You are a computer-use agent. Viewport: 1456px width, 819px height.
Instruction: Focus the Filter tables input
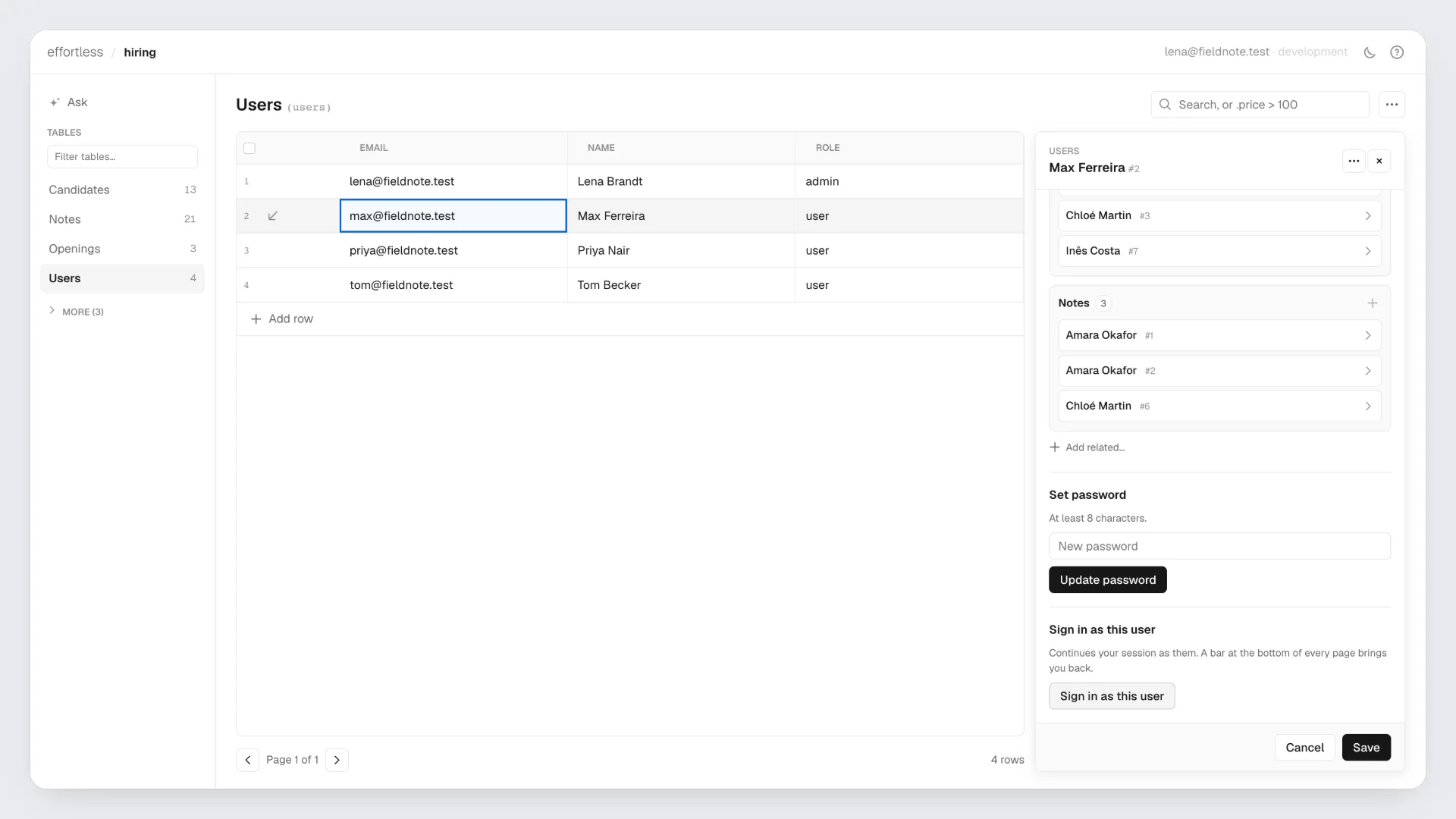coord(122,157)
